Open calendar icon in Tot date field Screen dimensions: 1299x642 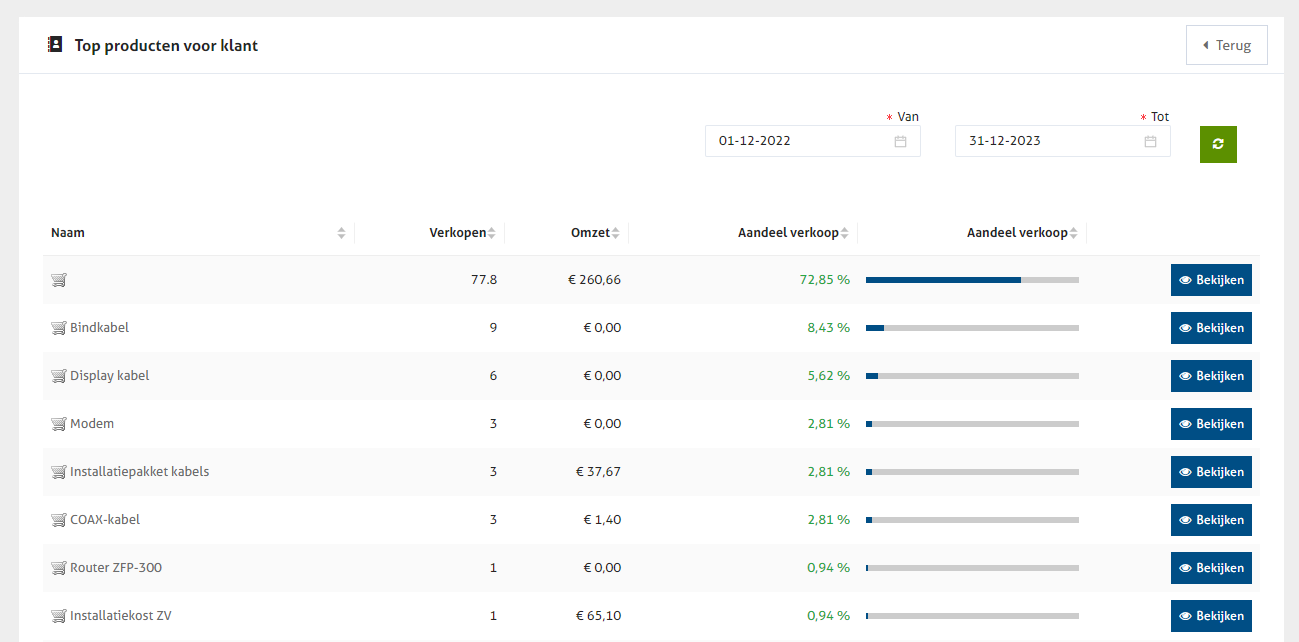point(1150,141)
